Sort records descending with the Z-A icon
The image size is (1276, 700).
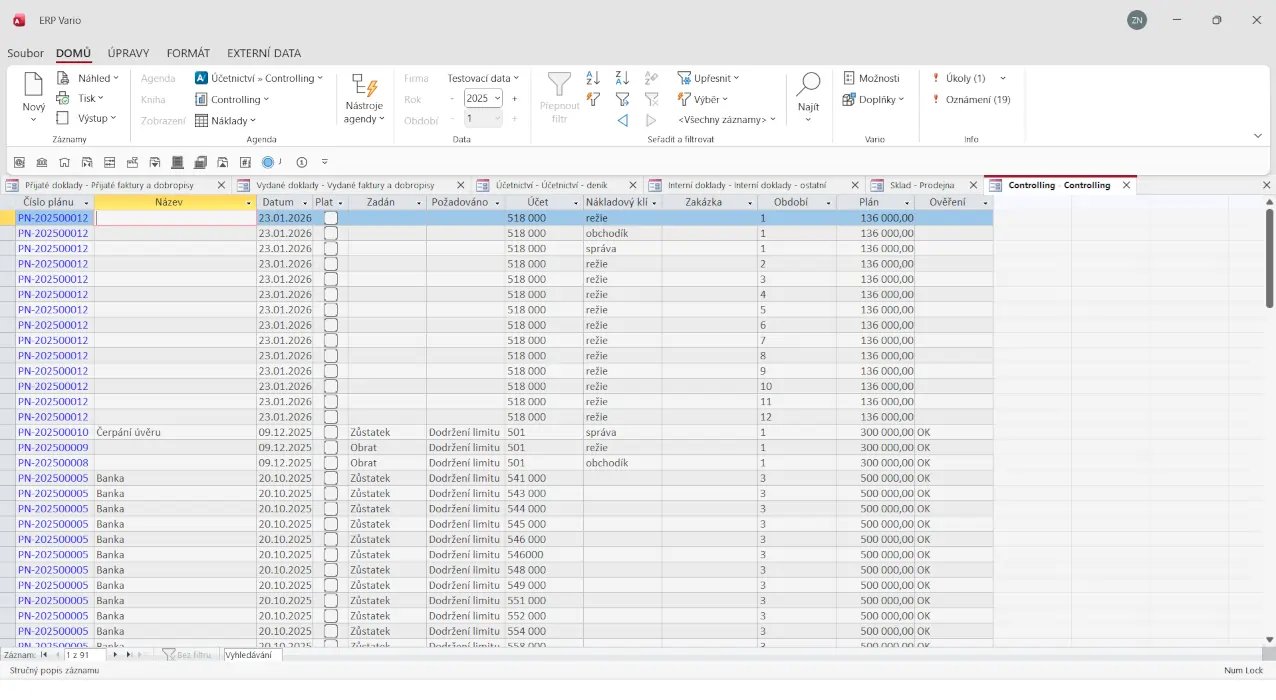[x=622, y=78]
